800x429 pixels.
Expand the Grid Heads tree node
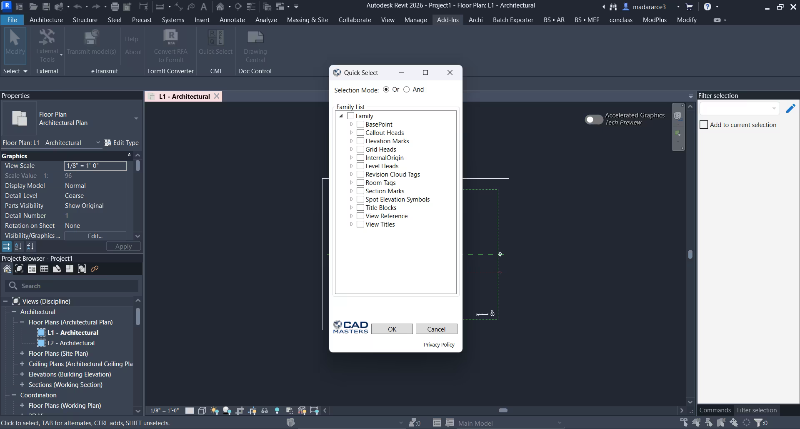[x=351, y=149]
